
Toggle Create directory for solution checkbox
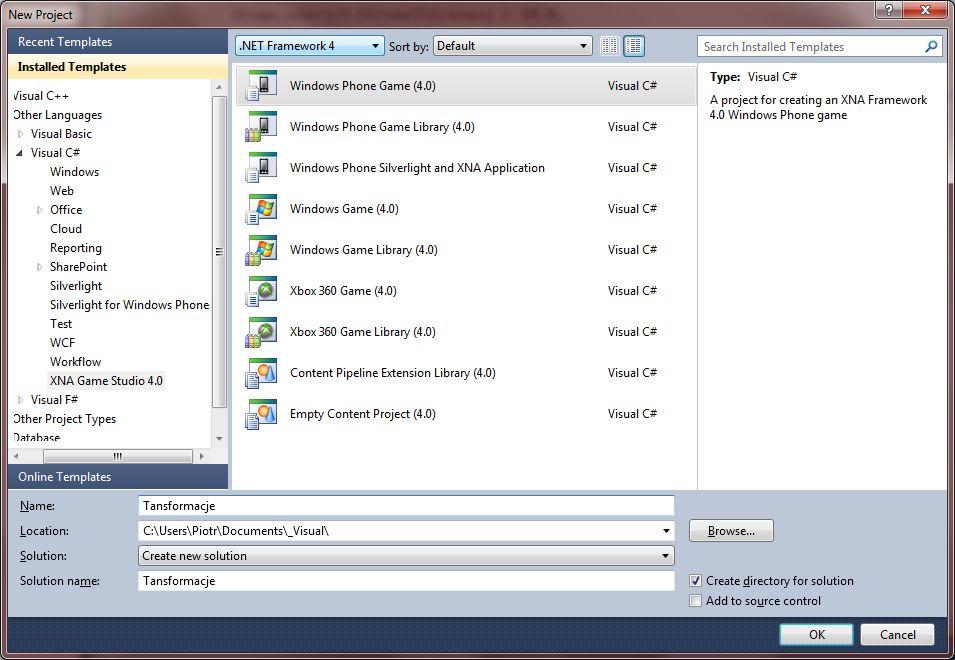[695, 581]
